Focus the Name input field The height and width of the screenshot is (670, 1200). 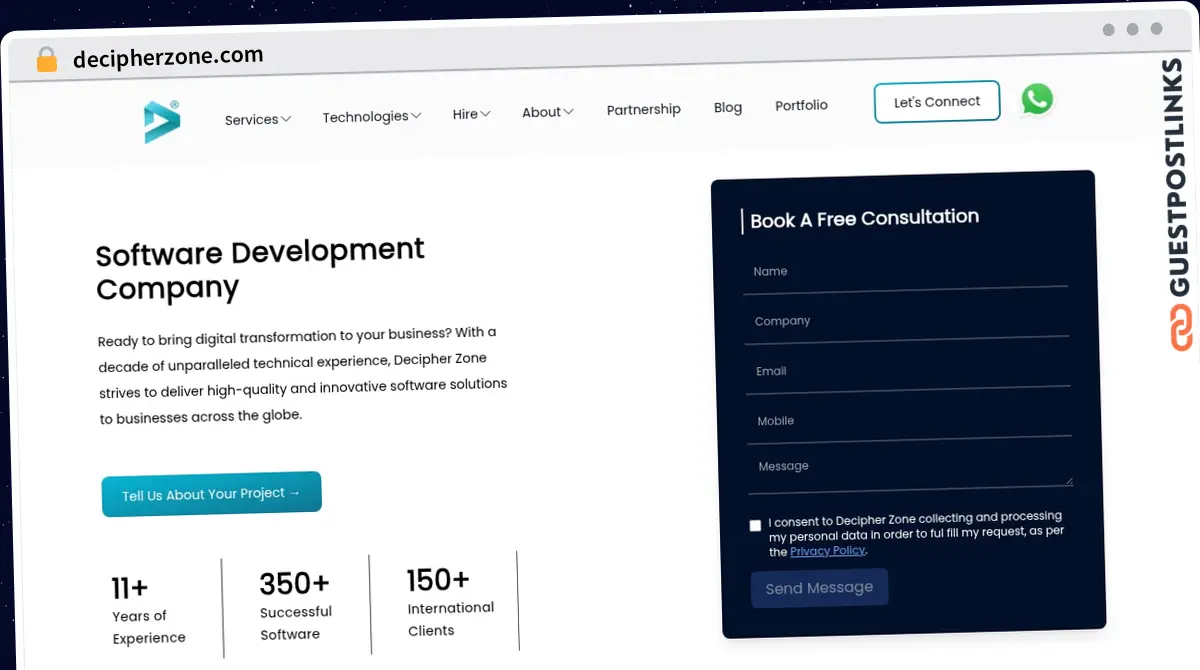point(905,273)
